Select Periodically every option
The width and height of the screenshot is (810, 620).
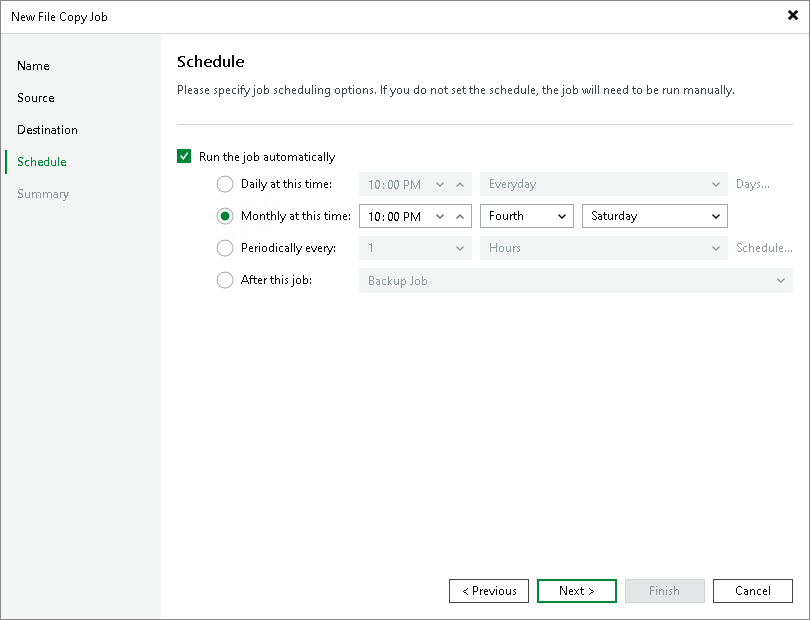[225, 248]
